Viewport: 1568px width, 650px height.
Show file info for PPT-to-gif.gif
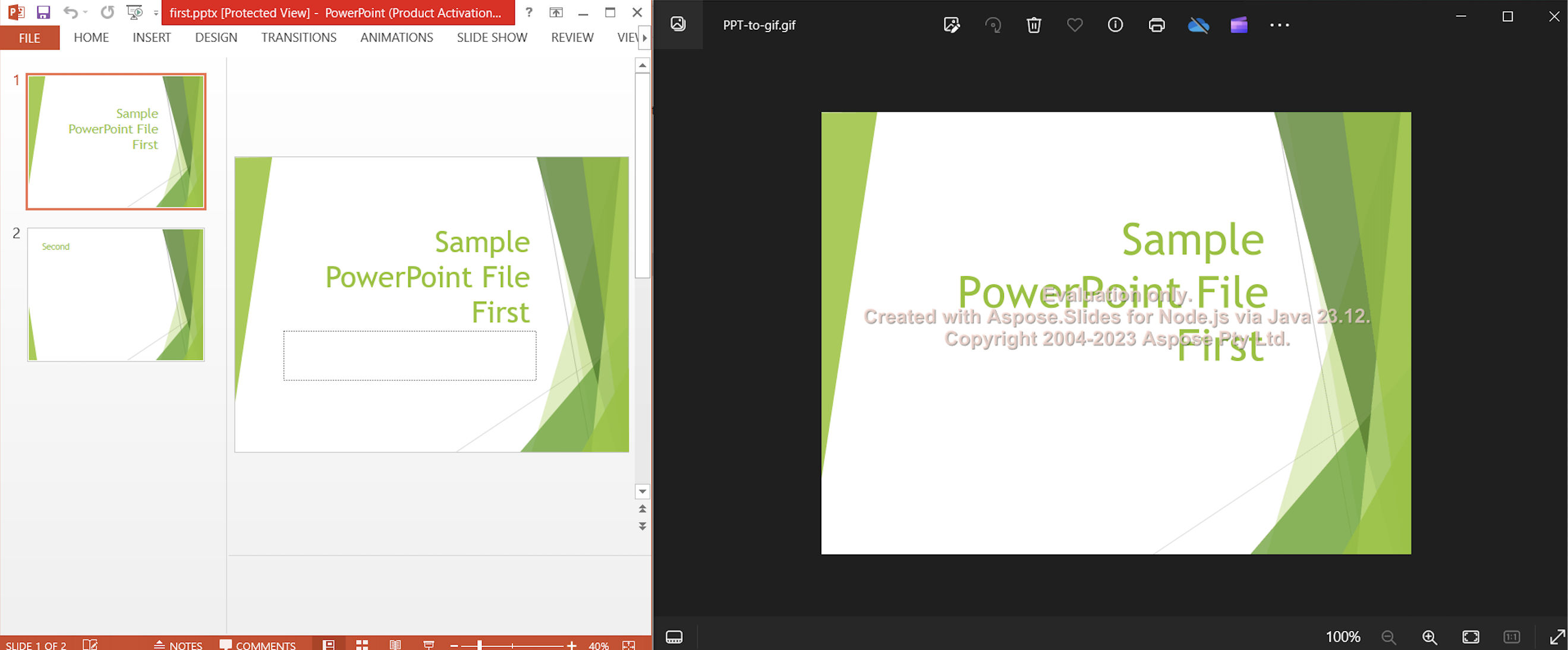[x=1115, y=25]
